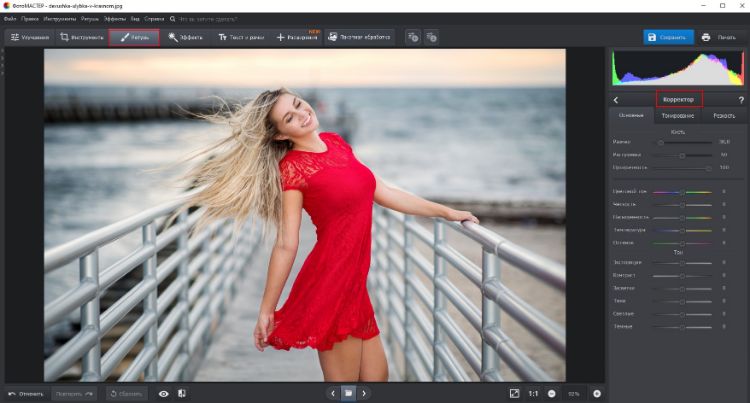Open the Ретушь (Retouch) tab
Image resolution: width=750 pixels, height=403 pixels.
(x=133, y=37)
